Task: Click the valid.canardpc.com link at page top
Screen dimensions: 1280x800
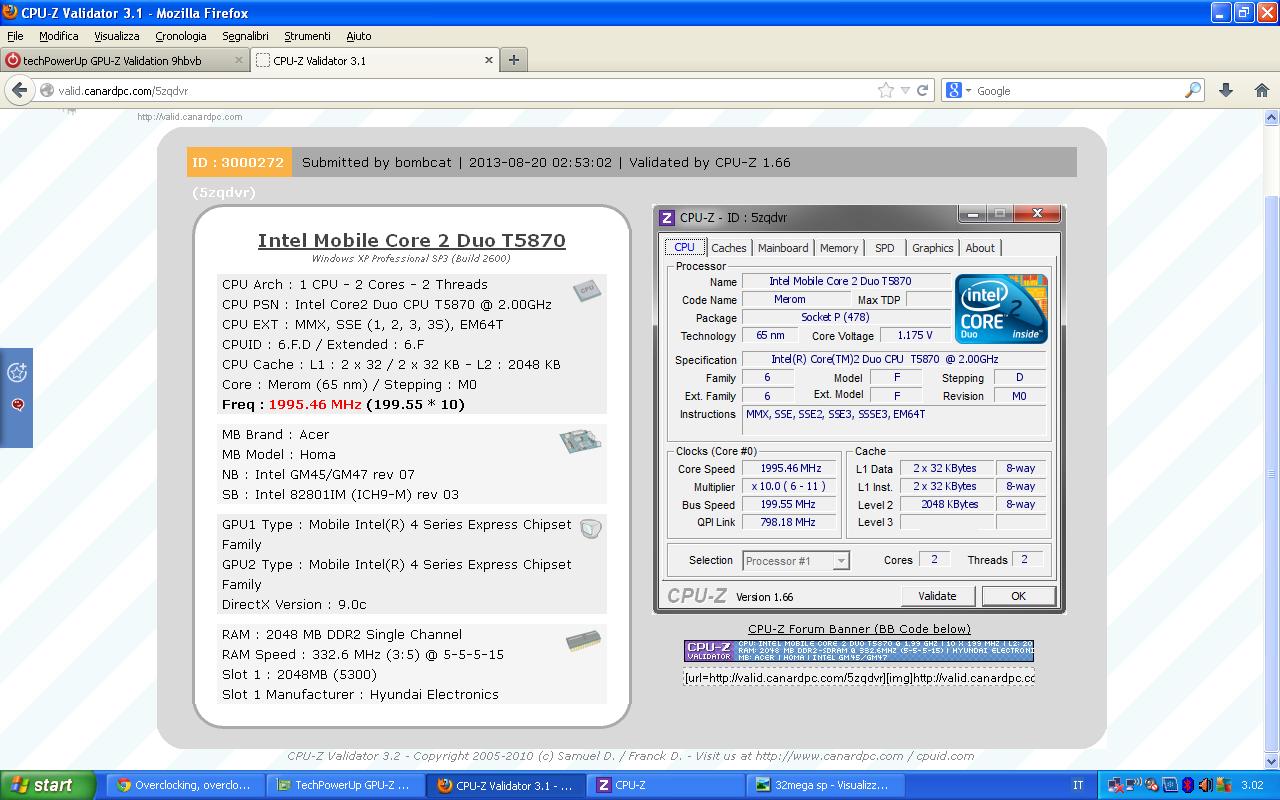Action: coord(190,117)
